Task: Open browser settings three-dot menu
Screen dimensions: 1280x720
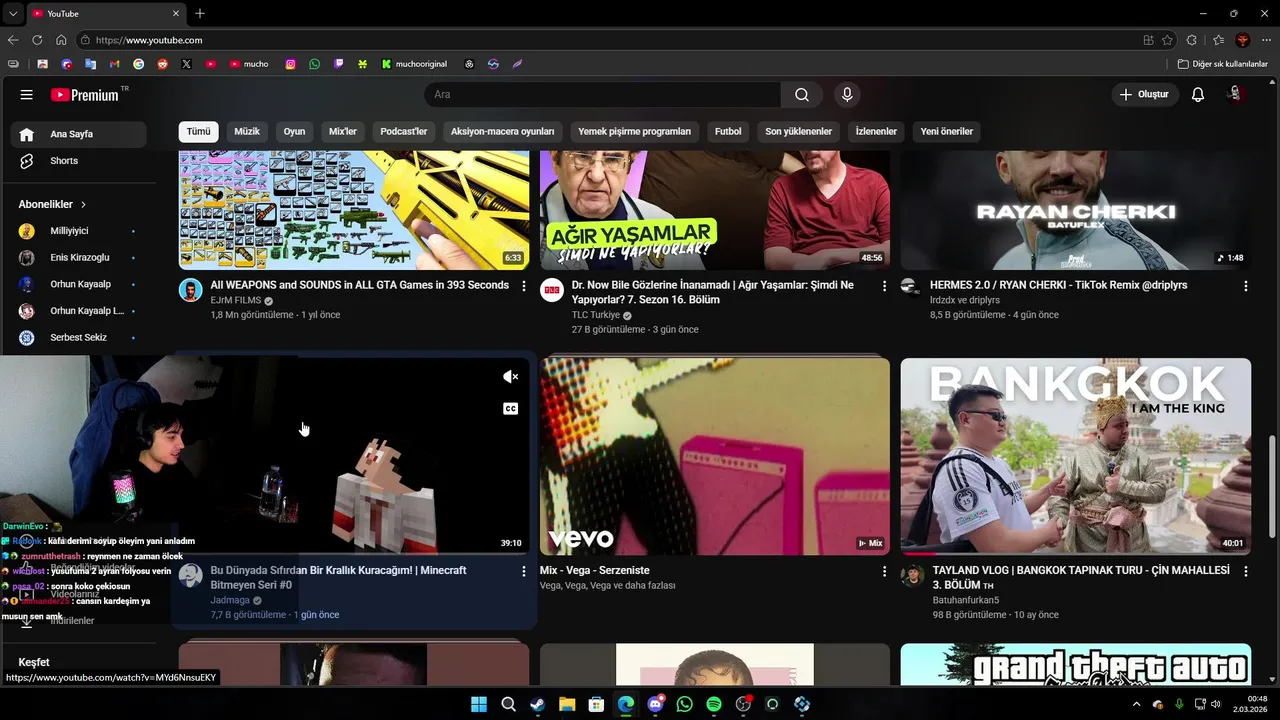Action: pos(1267,40)
